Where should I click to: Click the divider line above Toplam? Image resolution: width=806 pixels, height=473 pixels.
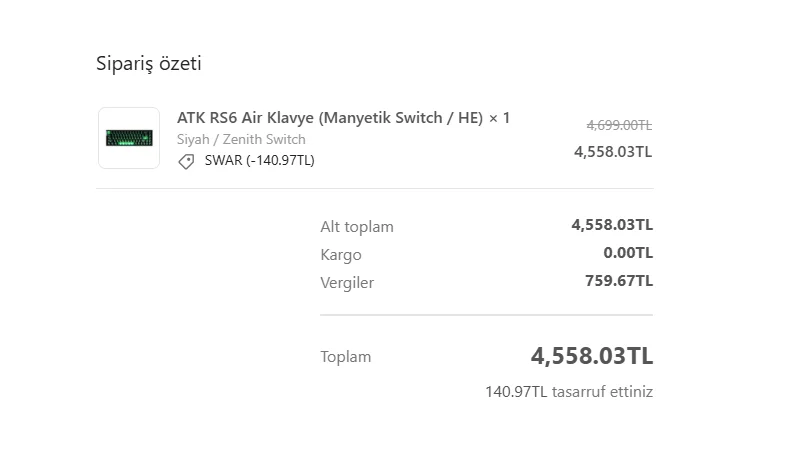[486, 315]
